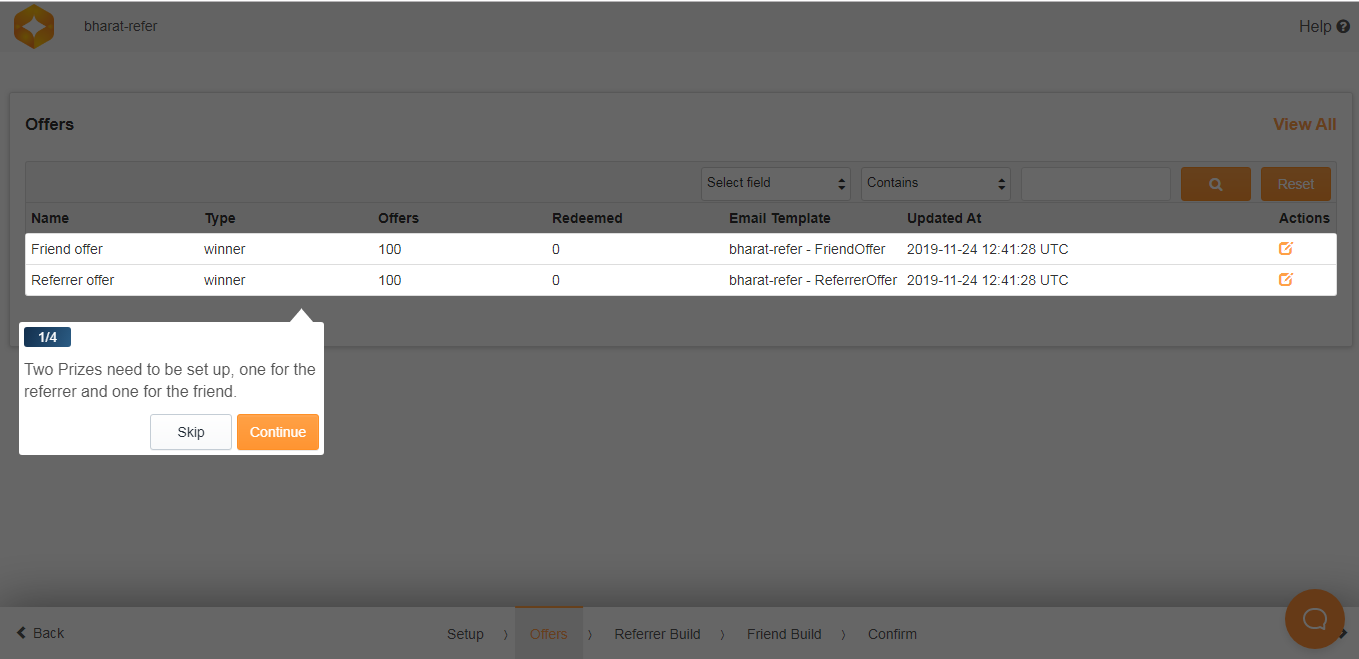Edit the Referrer offer row
Image resolution: width=1359 pixels, height=659 pixels.
[x=1285, y=280]
